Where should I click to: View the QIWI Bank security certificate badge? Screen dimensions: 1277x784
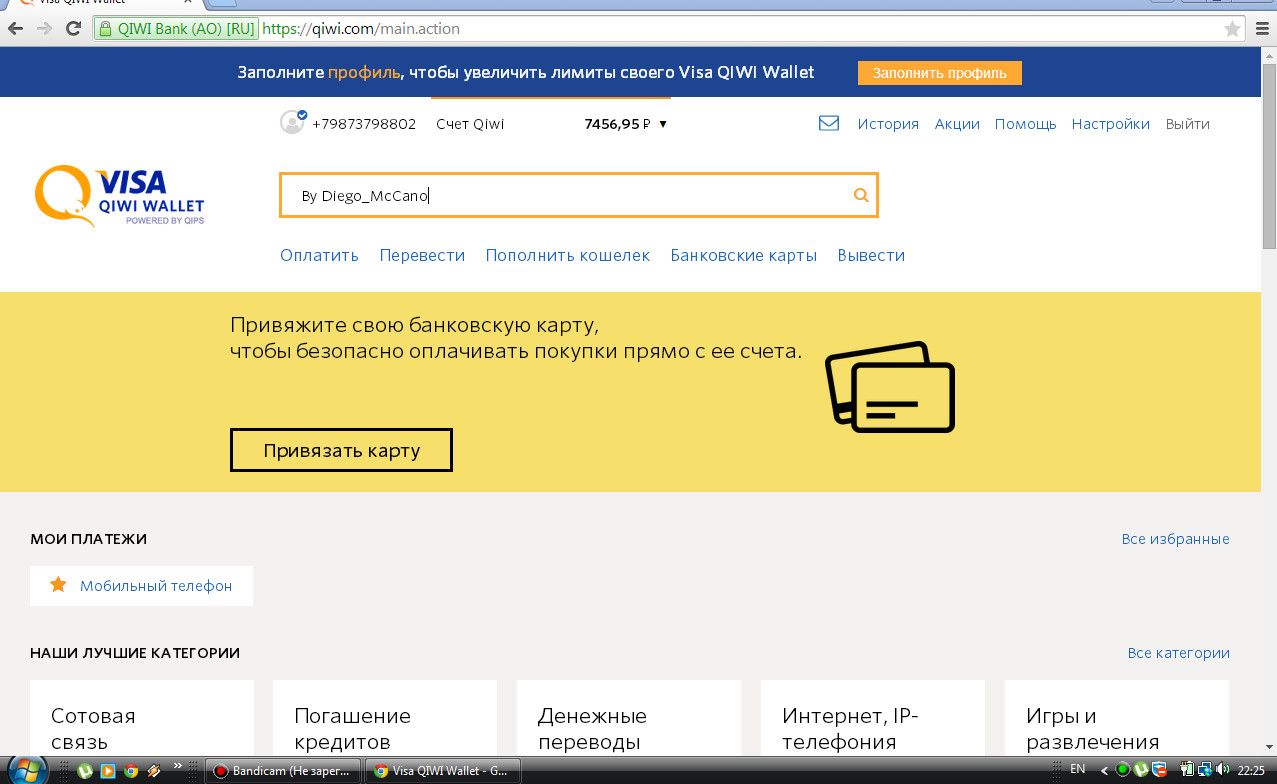pyautogui.click(x=176, y=29)
